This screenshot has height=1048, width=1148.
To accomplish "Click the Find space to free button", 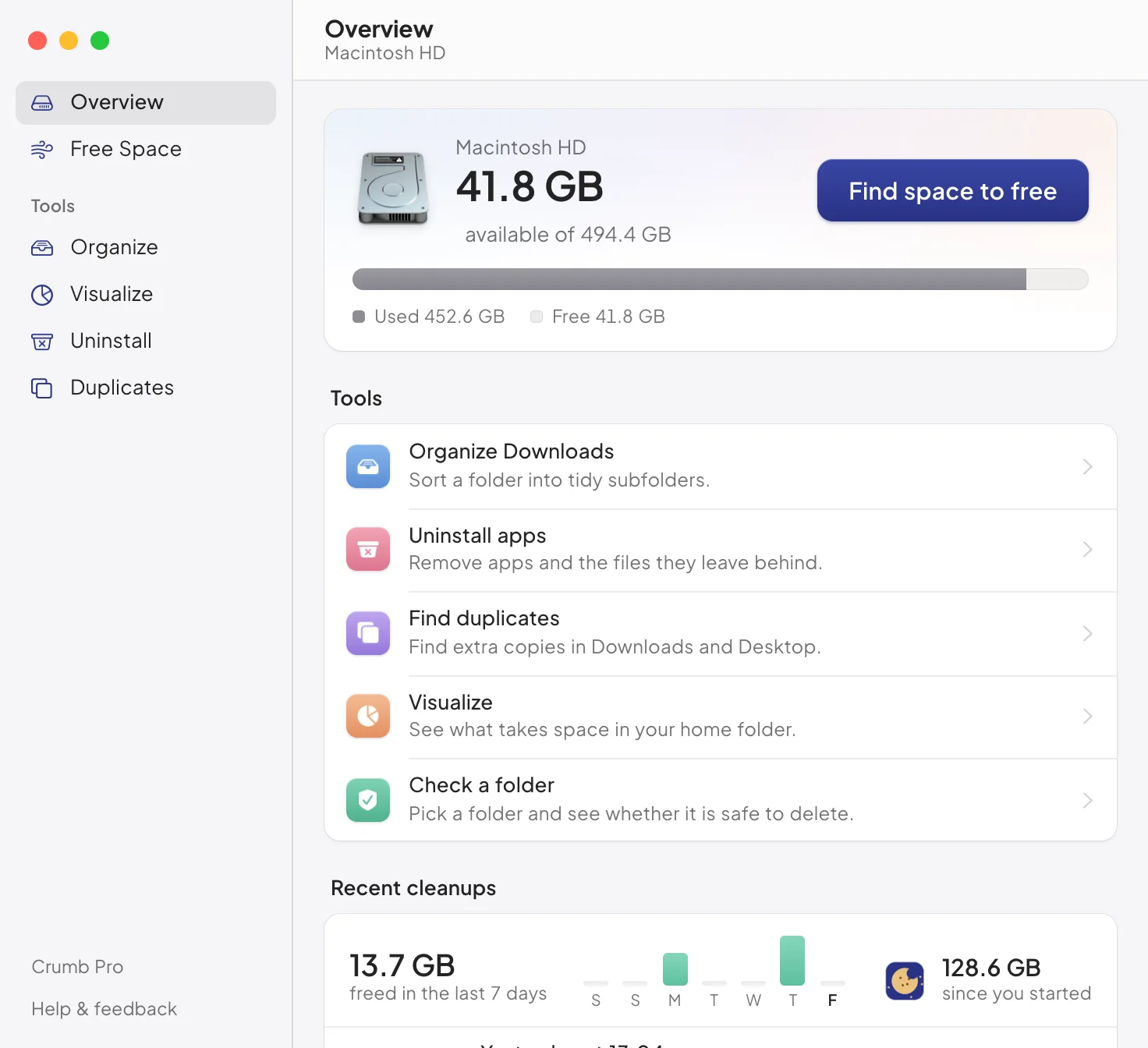I will pos(953,191).
